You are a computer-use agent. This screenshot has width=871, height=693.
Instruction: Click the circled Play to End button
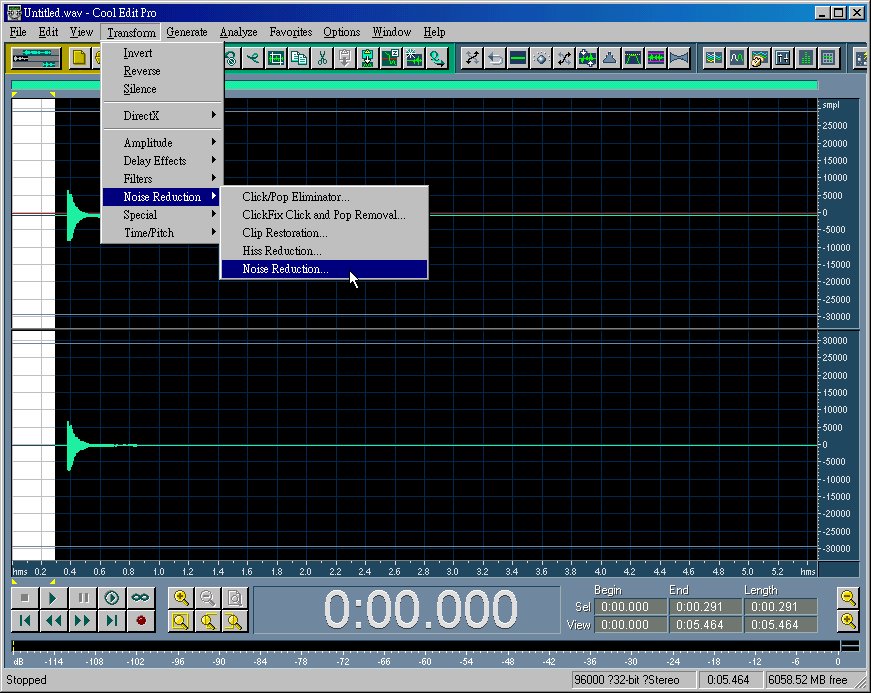point(112,597)
